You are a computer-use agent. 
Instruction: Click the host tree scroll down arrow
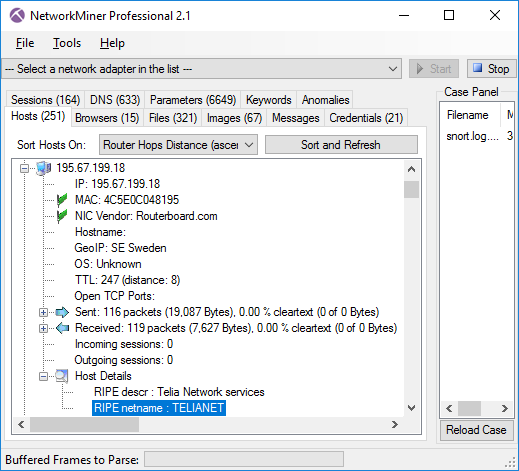click(x=411, y=407)
